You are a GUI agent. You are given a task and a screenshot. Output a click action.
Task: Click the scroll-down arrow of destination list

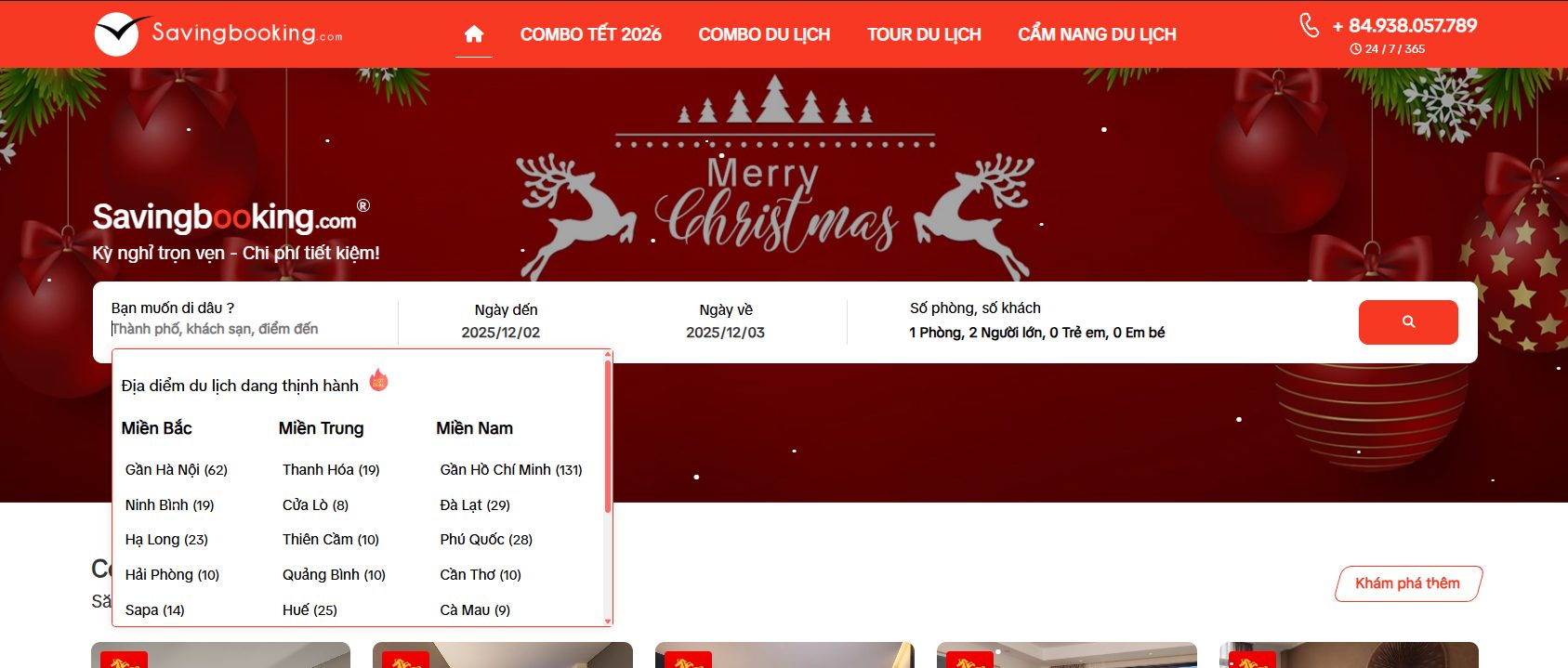pyautogui.click(x=608, y=622)
